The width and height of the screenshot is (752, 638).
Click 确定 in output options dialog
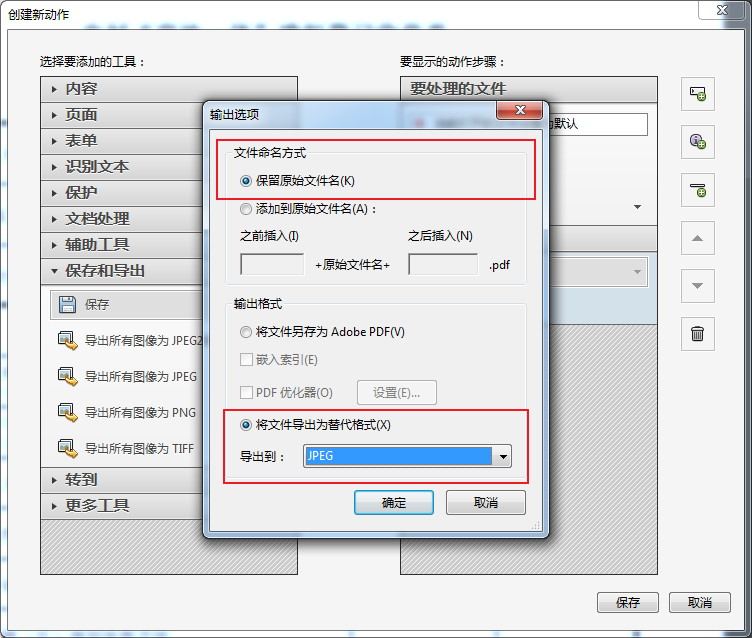tap(394, 503)
